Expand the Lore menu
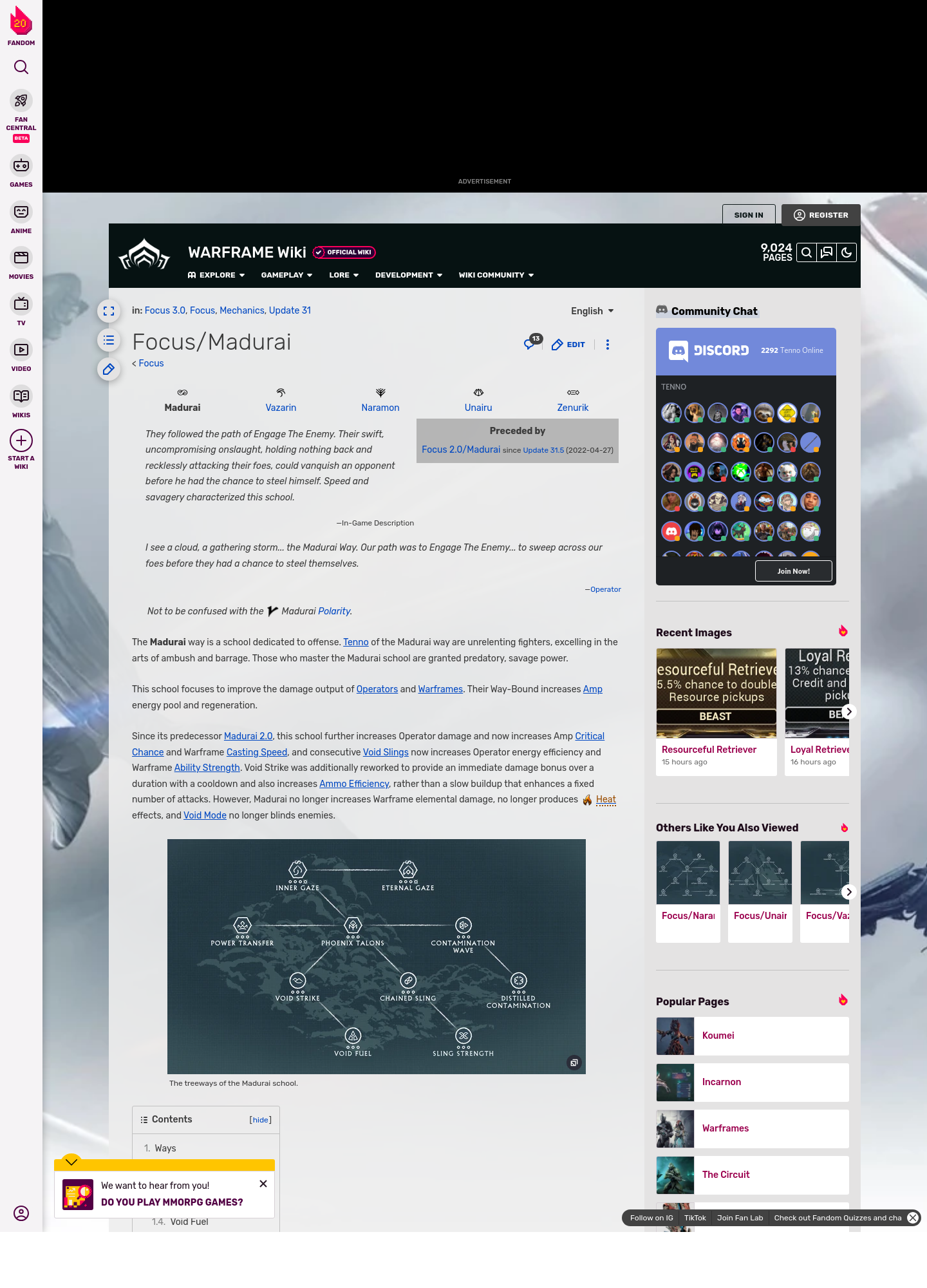 point(344,275)
